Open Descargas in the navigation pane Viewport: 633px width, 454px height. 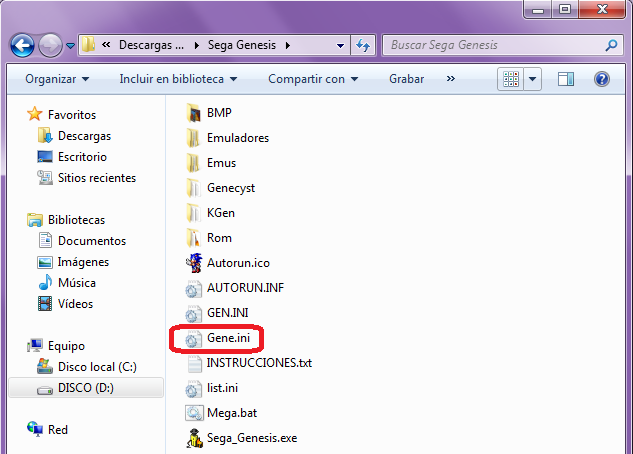coord(84,136)
